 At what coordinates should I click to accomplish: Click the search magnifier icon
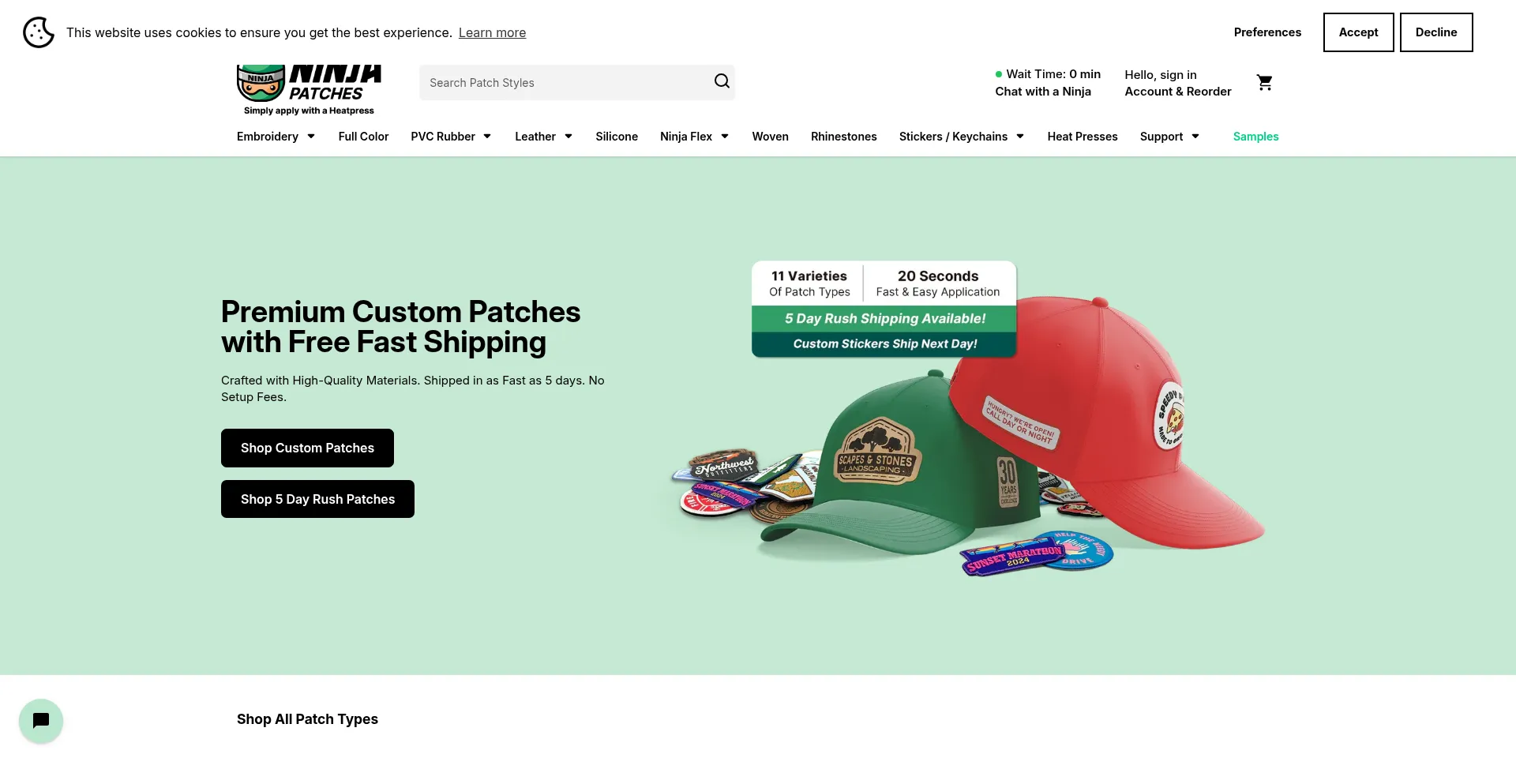[722, 81]
